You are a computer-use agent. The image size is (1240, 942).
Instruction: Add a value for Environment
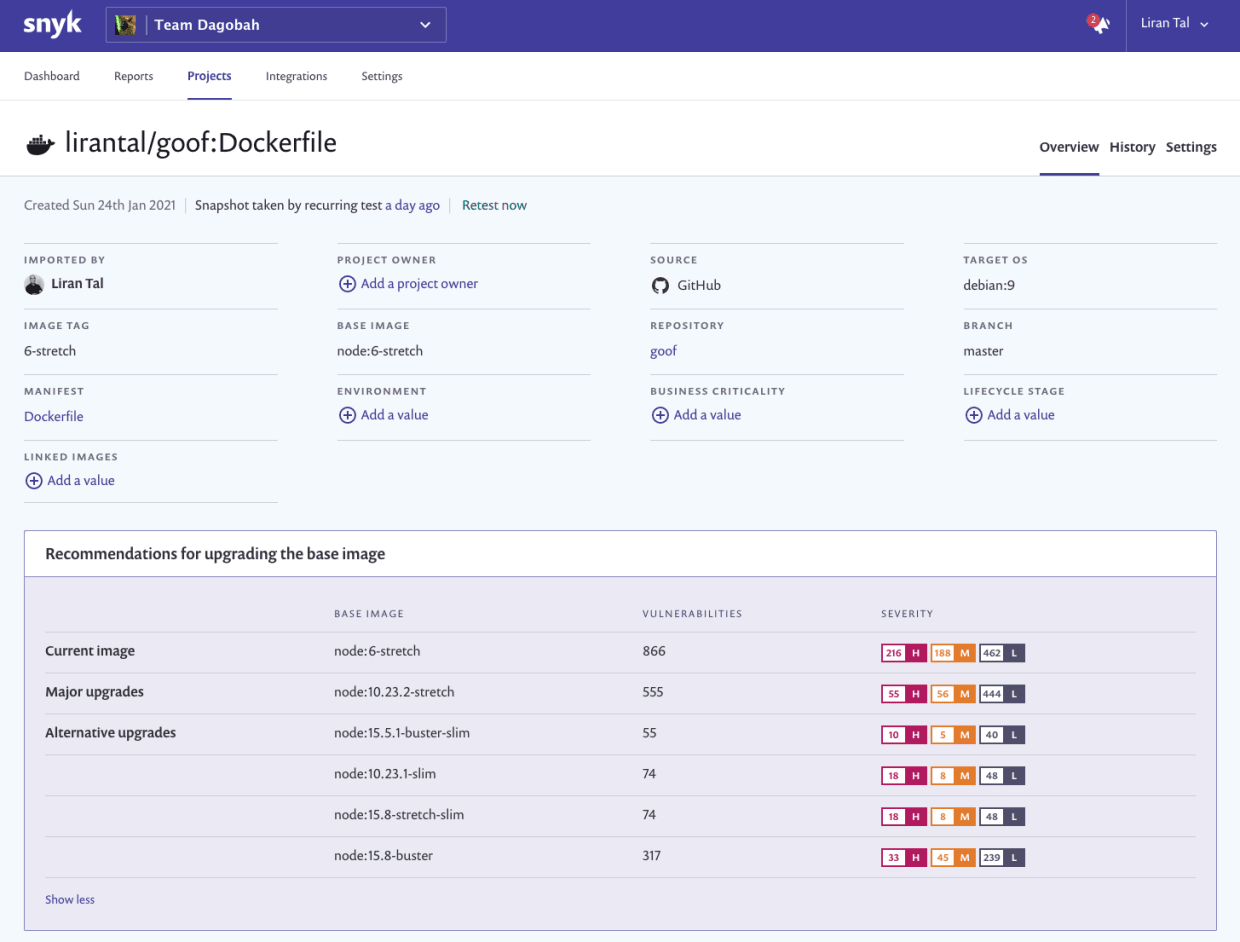click(x=394, y=415)
